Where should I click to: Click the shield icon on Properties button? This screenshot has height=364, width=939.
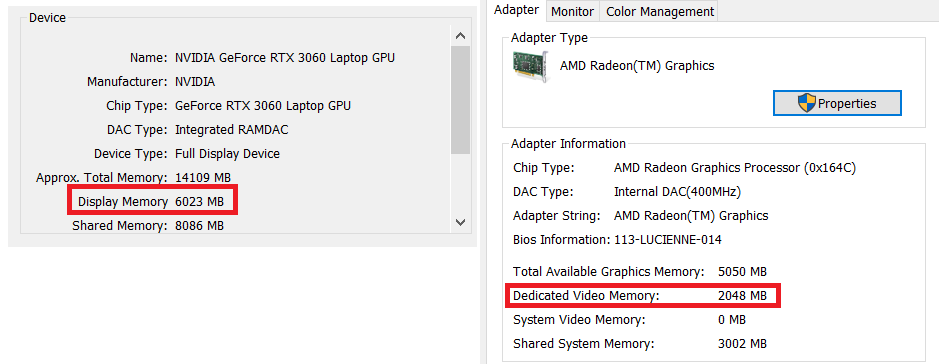pos(807,104)
